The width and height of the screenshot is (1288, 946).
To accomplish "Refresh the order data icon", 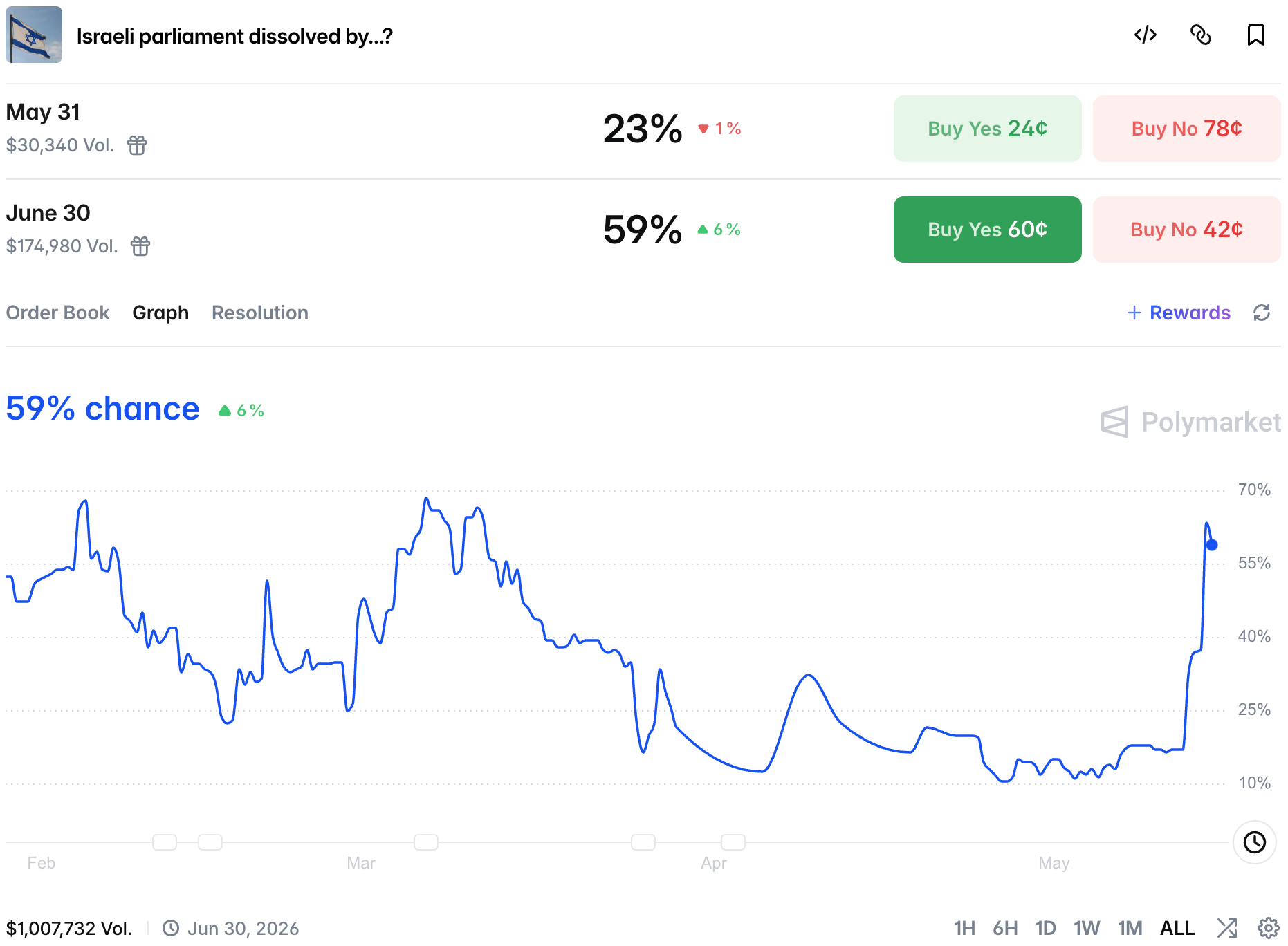I will [1262, 313].
